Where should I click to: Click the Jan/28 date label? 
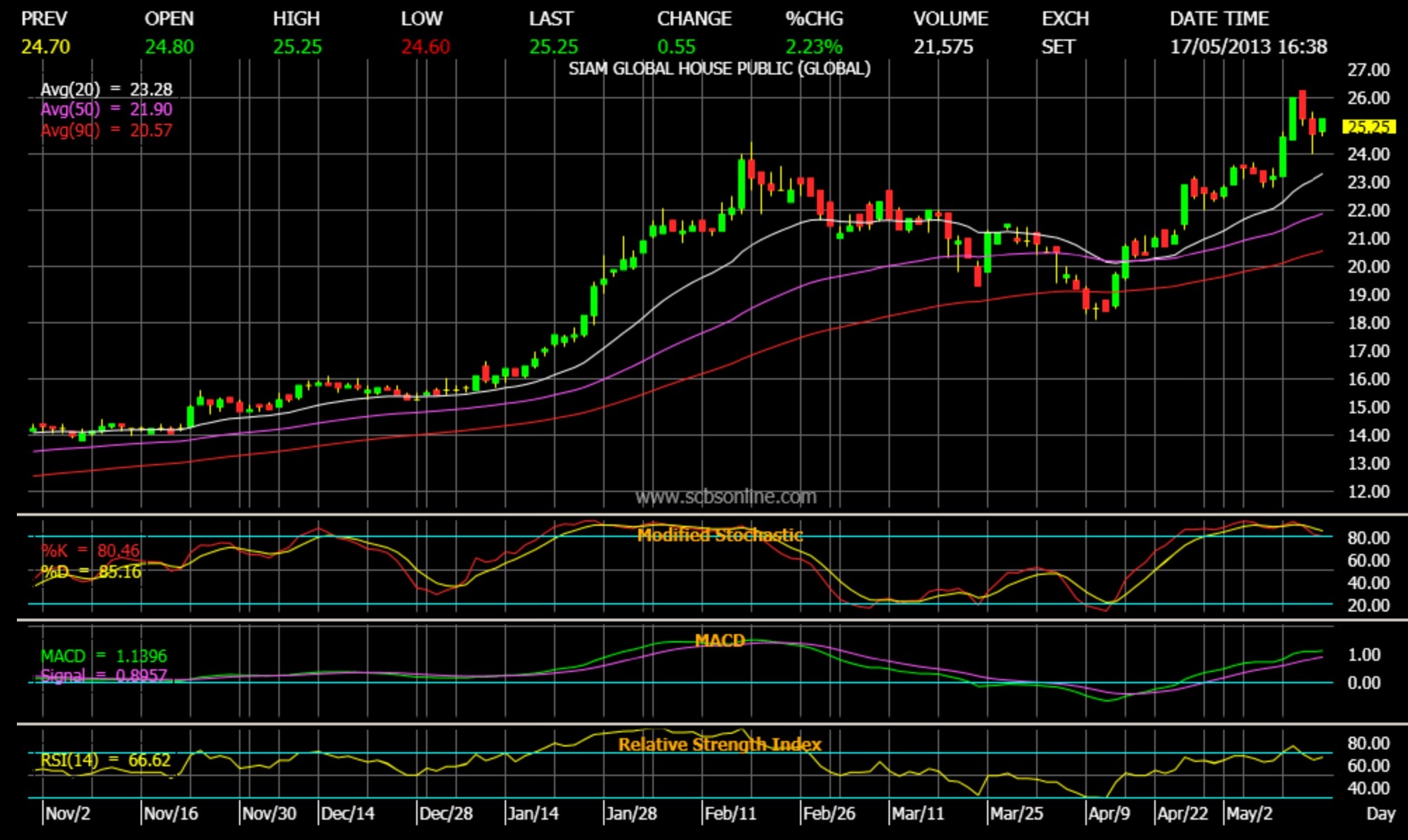pos(631,814)
